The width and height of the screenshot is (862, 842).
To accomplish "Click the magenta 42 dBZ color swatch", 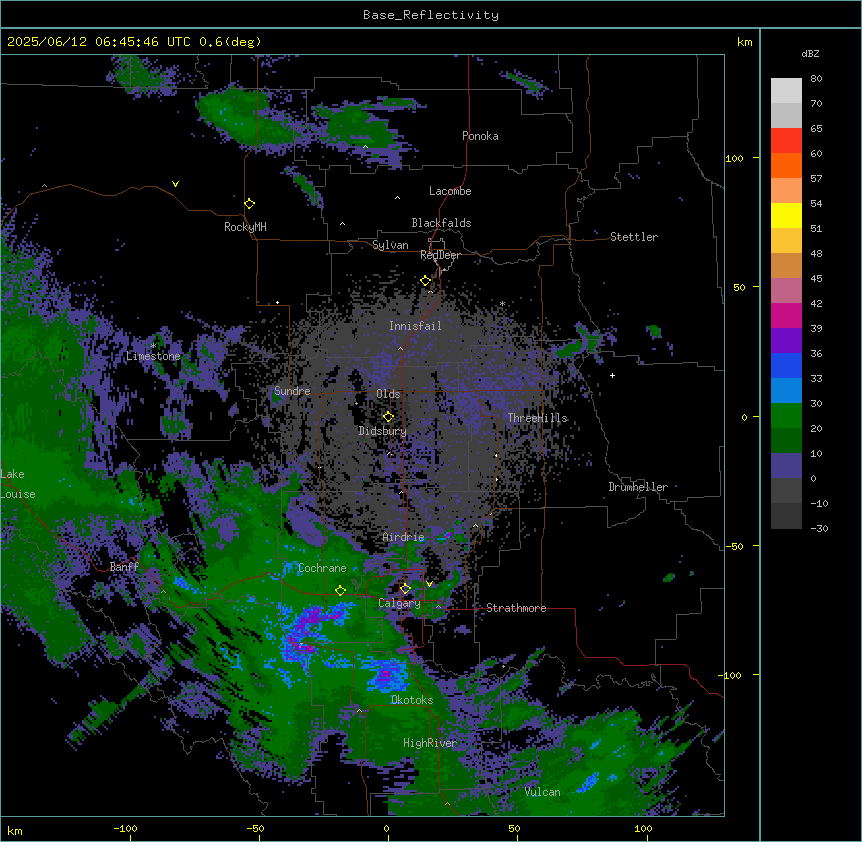I will (786, 315).
